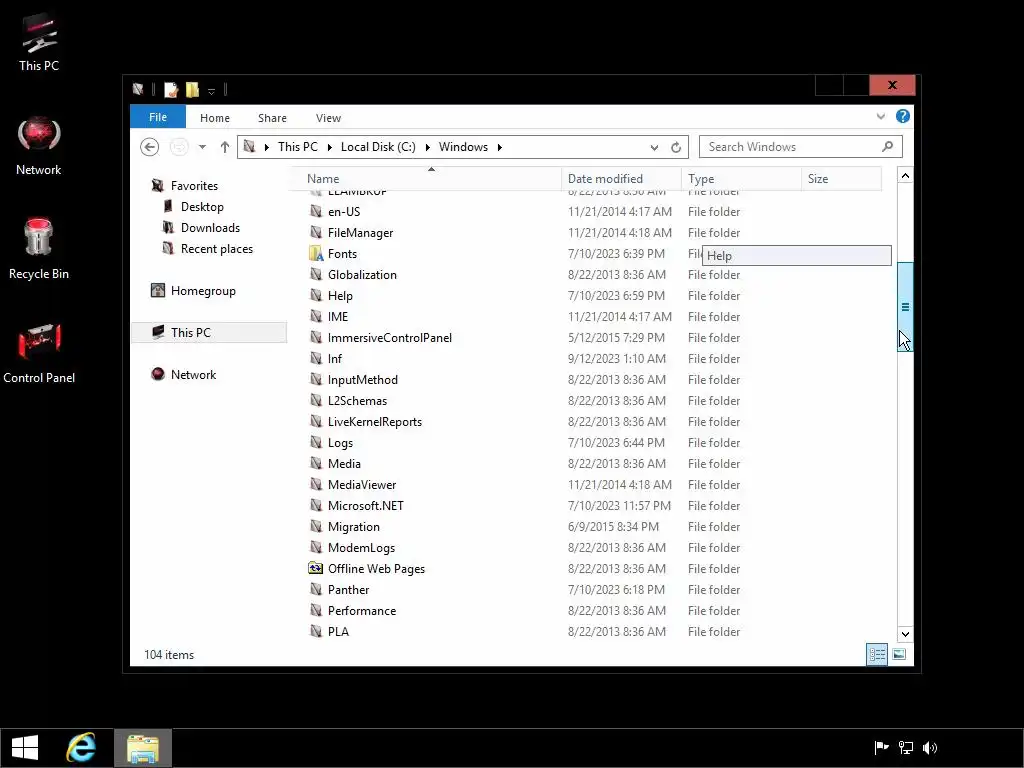The width and height of the screenshot is (1024, 768).
Task: Switch to Details view layout button
Action: 877,654
